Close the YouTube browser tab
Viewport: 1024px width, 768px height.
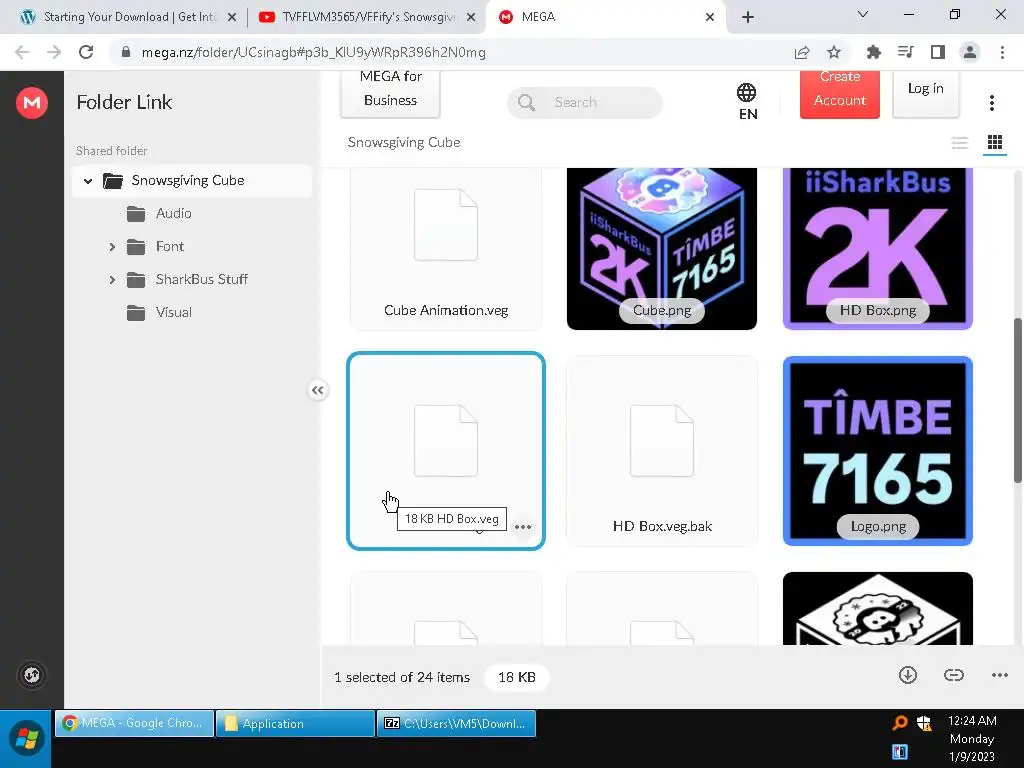[470, 18]
